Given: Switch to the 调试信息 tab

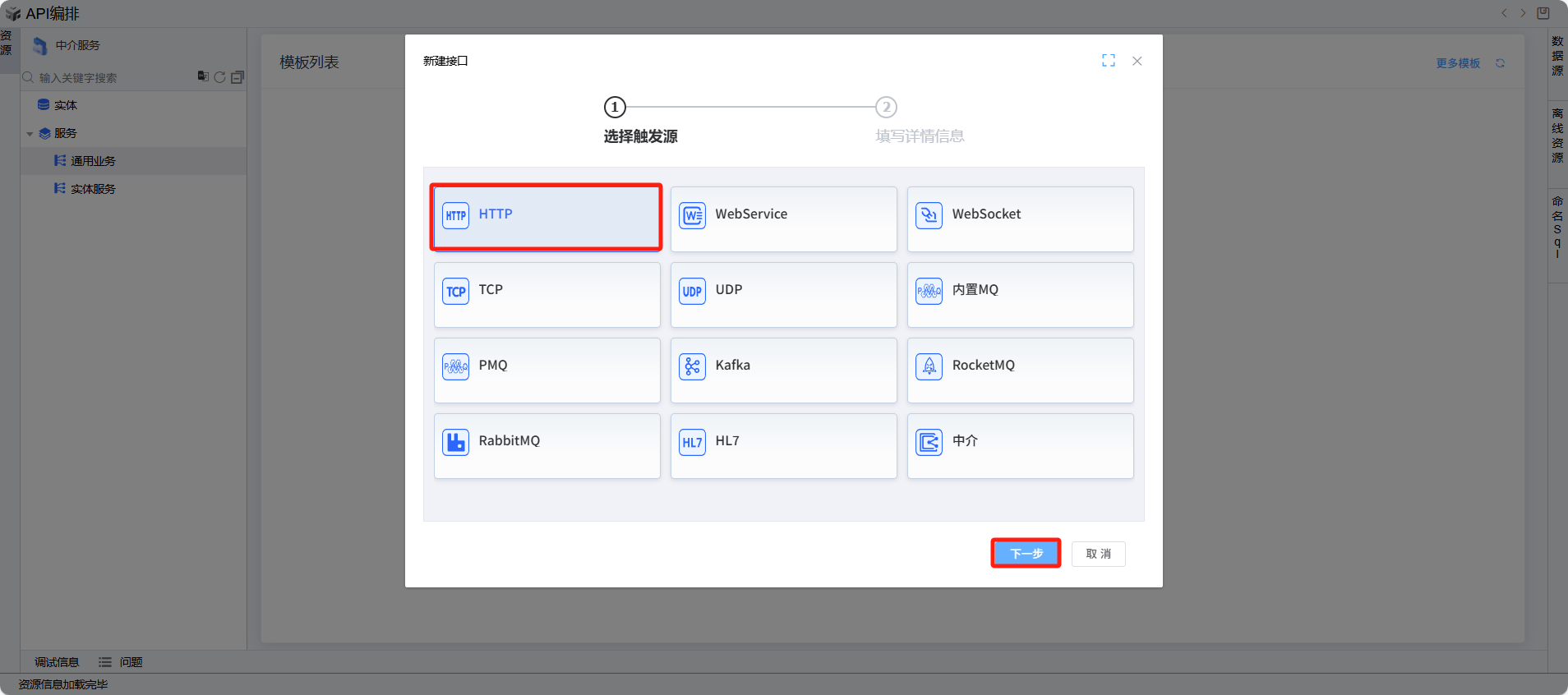Looking at the screenshot, I should tap(57, 662).
